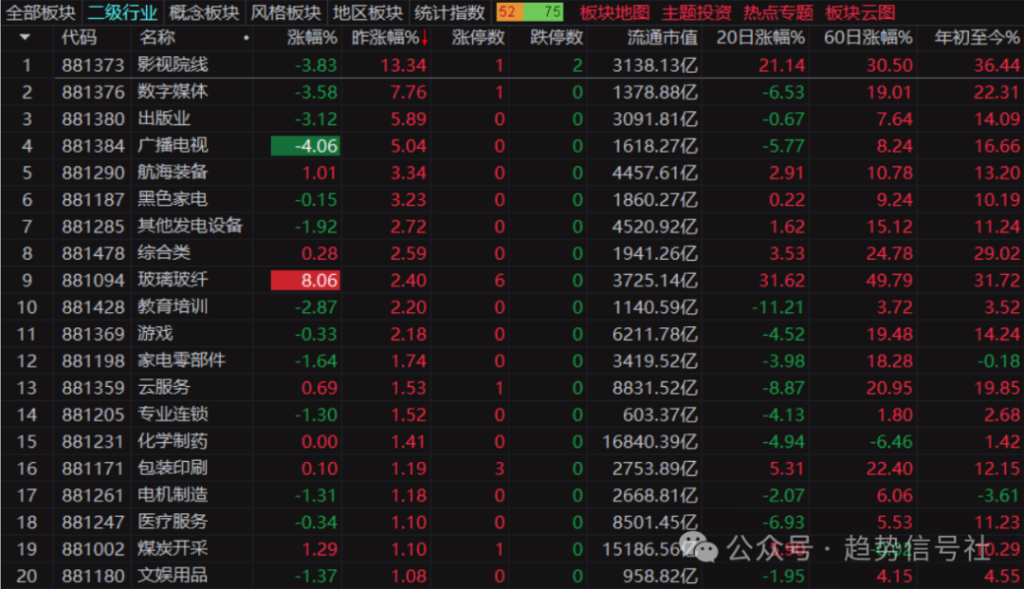Switch to the 全部板块 tab
Screen dimensions: 1024x589
[x=39, y=13]
